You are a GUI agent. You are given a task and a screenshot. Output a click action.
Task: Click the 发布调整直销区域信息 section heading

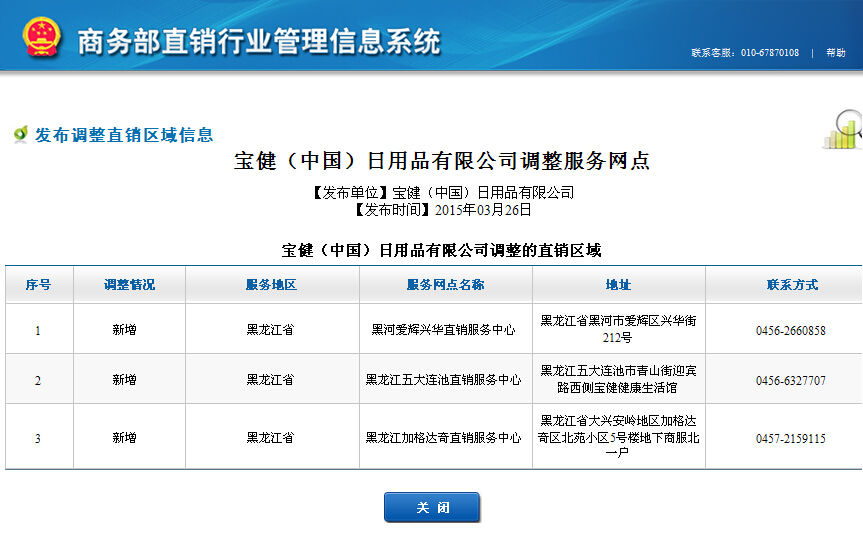(x=124, y=135)
